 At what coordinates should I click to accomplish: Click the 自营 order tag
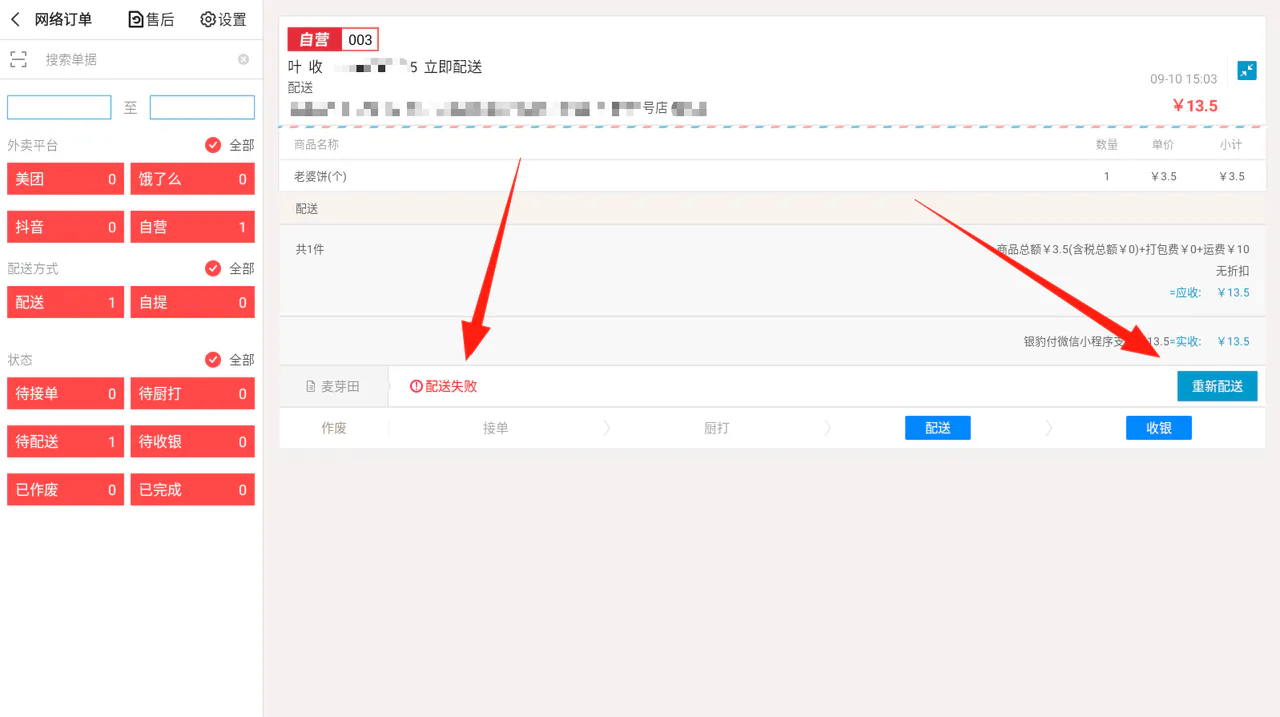tap(314, 40)
